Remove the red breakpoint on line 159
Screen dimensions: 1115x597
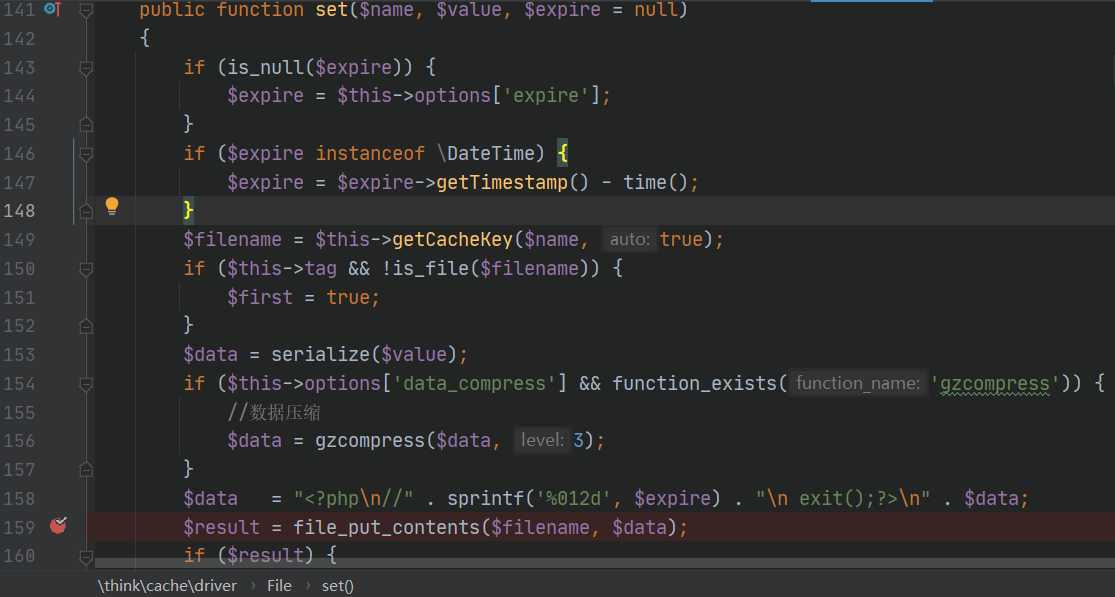click(58, 526)
